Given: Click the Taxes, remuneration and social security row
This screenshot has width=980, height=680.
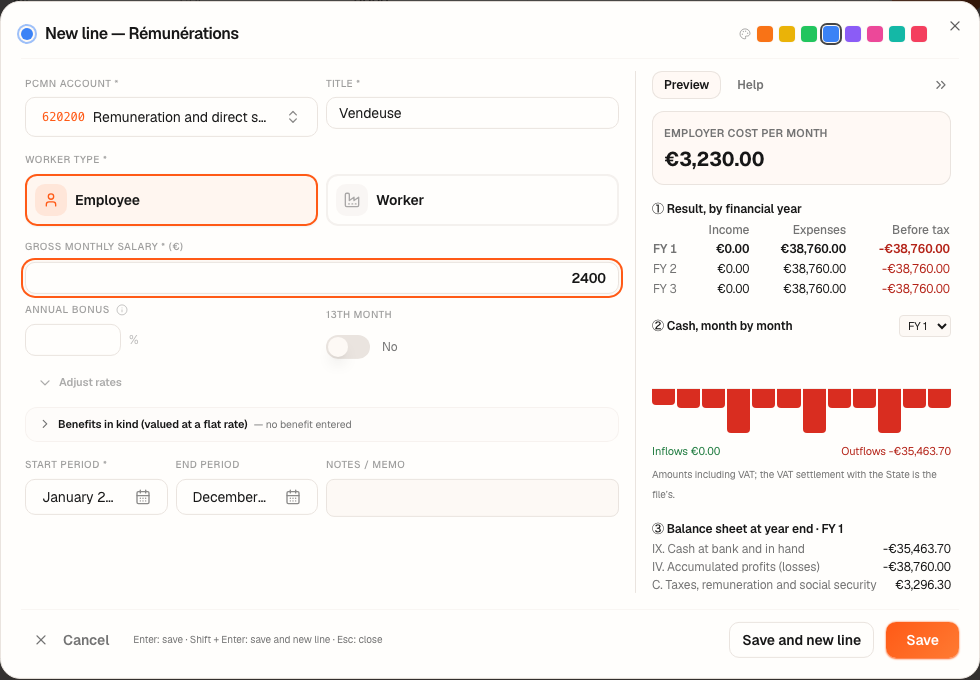Looking at the screenshot, I should (801, 585).
